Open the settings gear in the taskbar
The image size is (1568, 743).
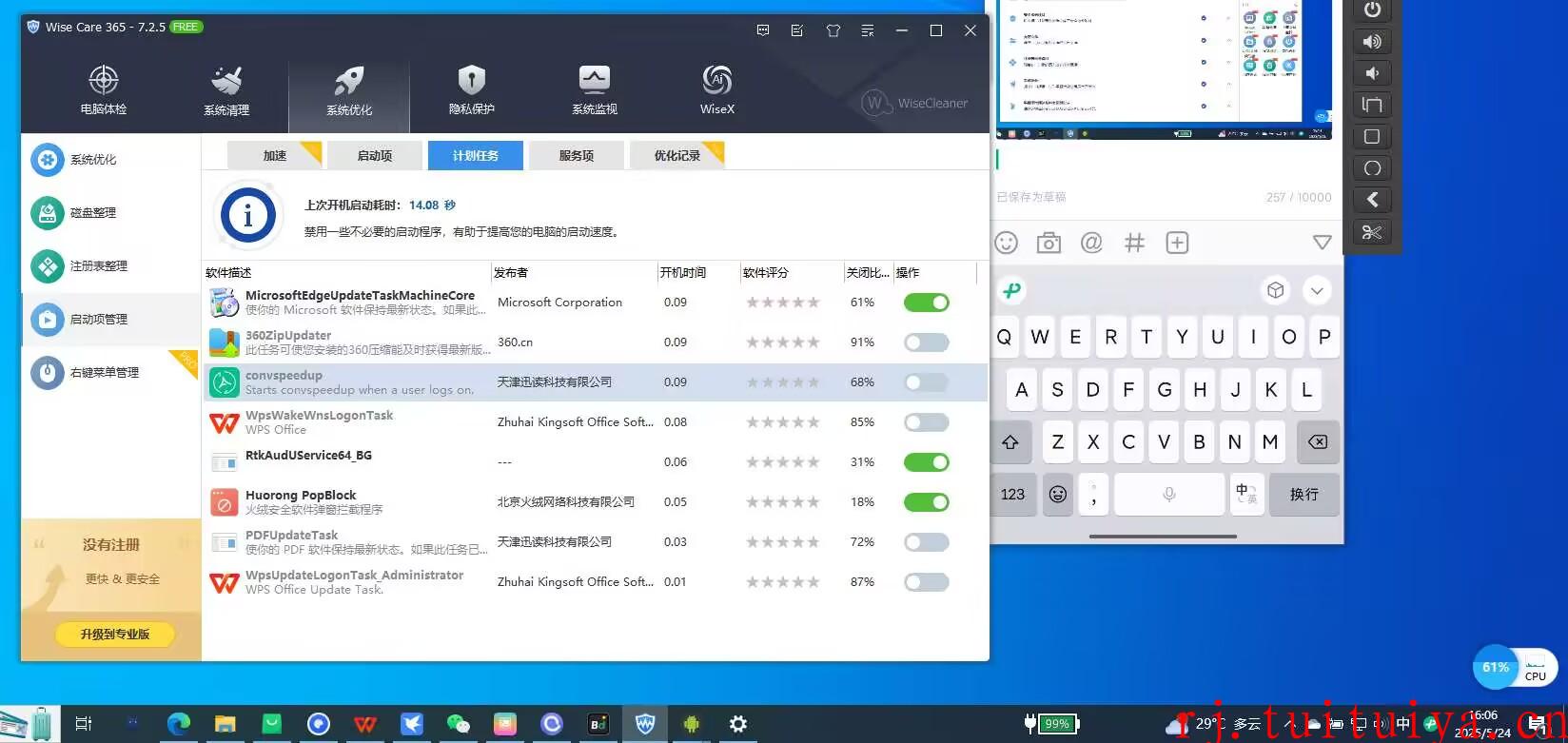click(738, 724)
